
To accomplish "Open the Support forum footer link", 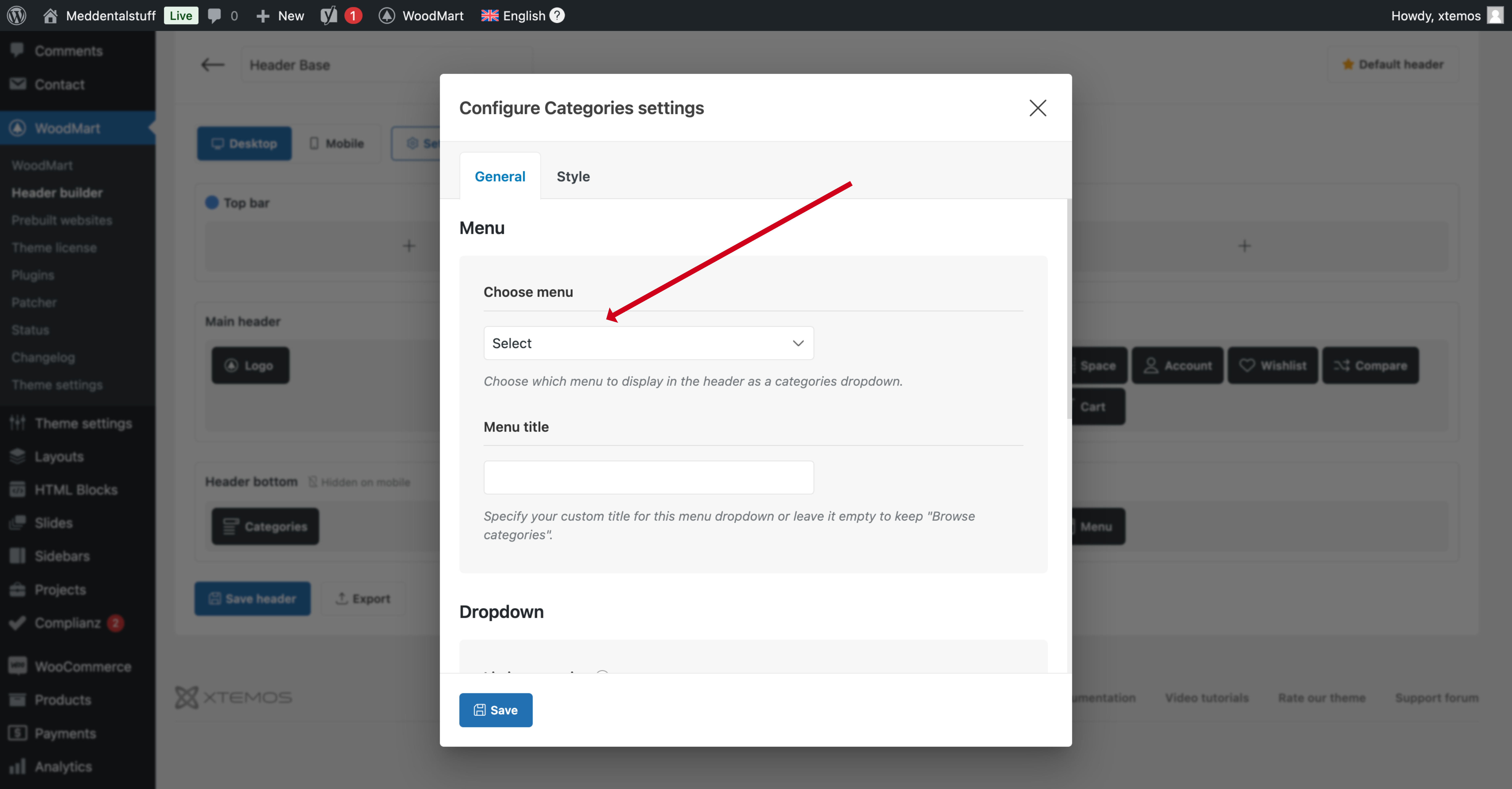I will coord(1437,698).
